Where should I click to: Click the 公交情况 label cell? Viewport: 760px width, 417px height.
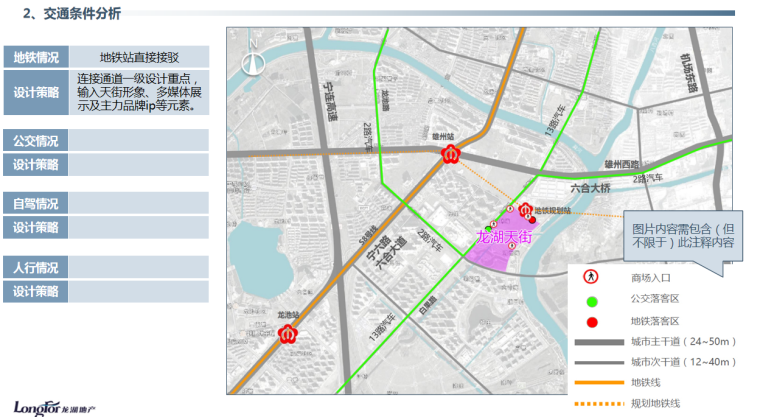click(x=36, y=141)
